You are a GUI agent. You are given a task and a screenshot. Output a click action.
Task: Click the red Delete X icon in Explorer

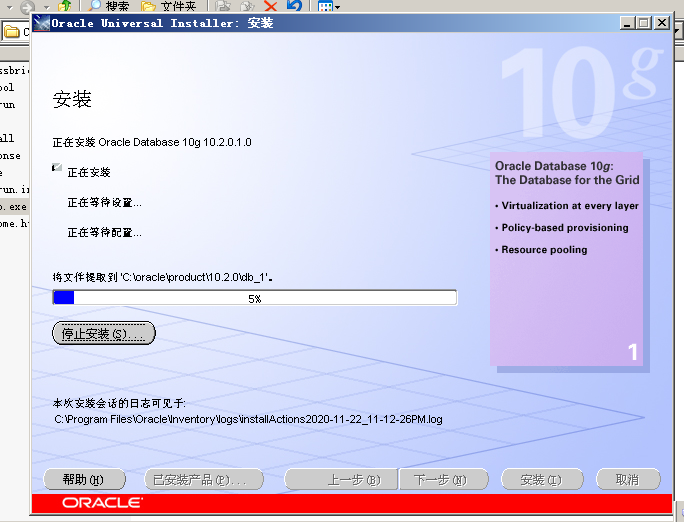click(271, 6)
